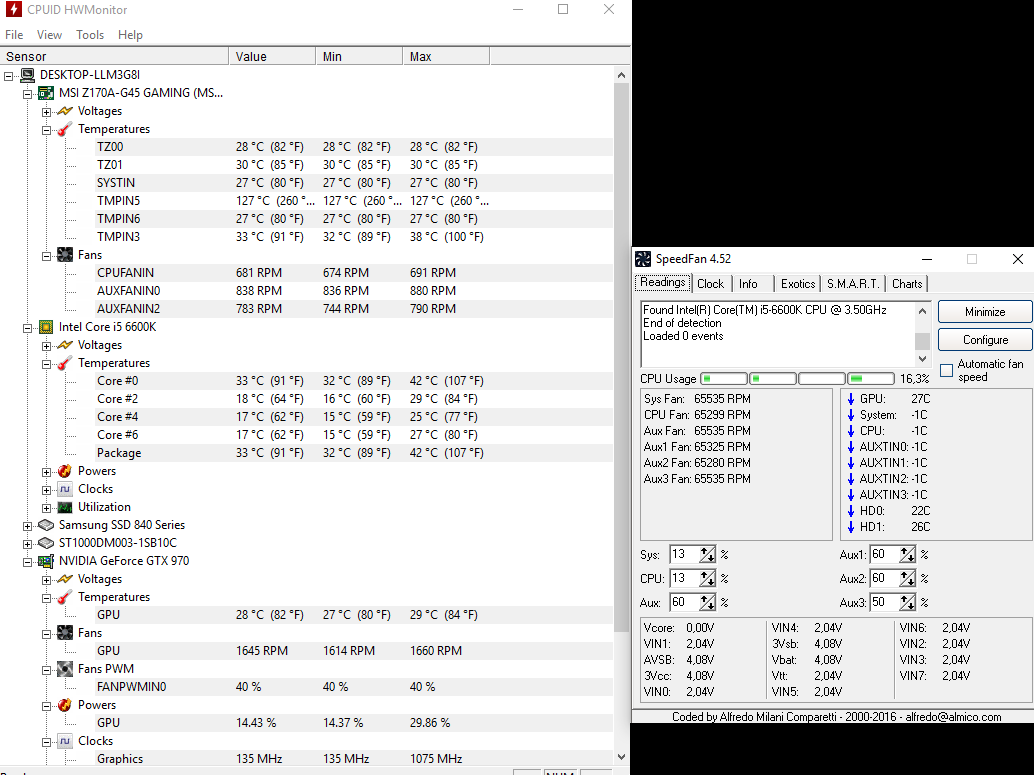Click the first CPU Usage bar in SpeedFan
Viewport: 1034px width, 775px height.
pos(723,379)
